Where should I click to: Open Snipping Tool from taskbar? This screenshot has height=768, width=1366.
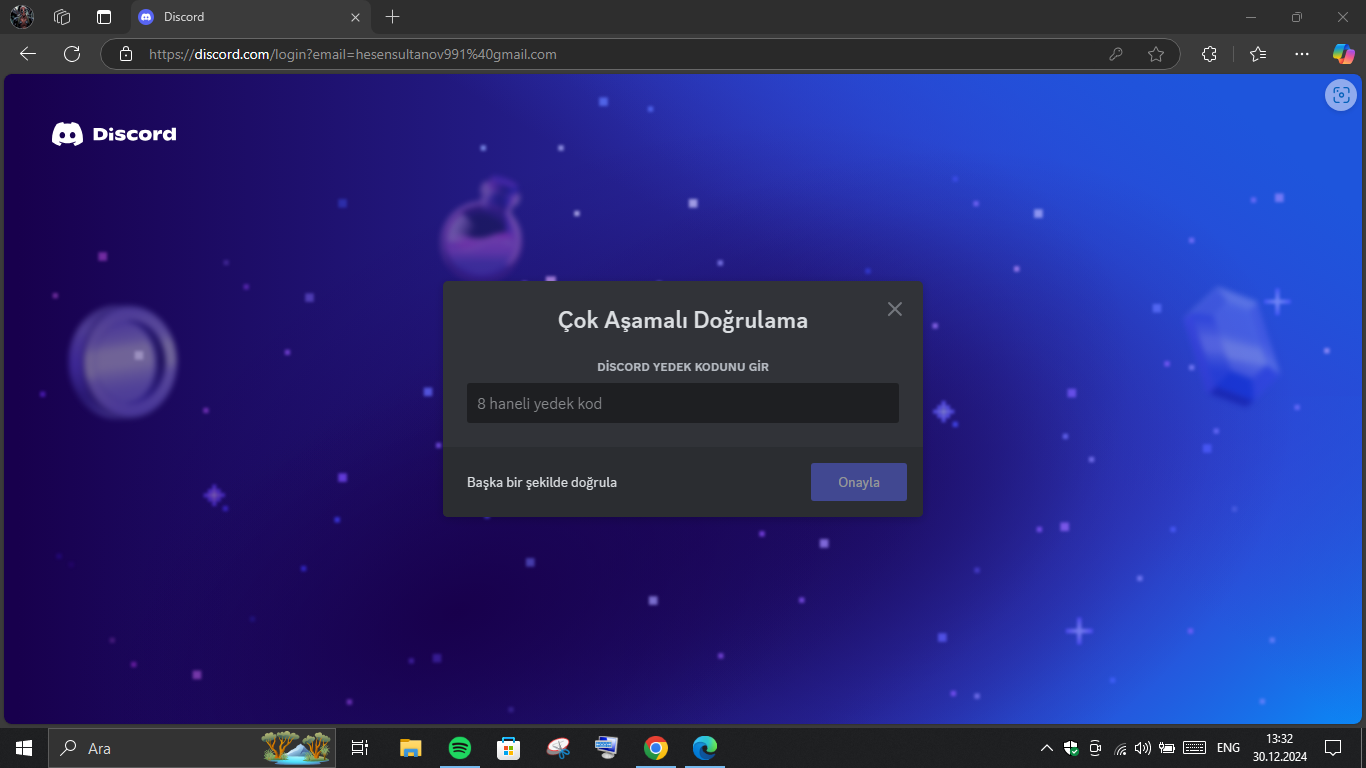click(x=558, y=748)
